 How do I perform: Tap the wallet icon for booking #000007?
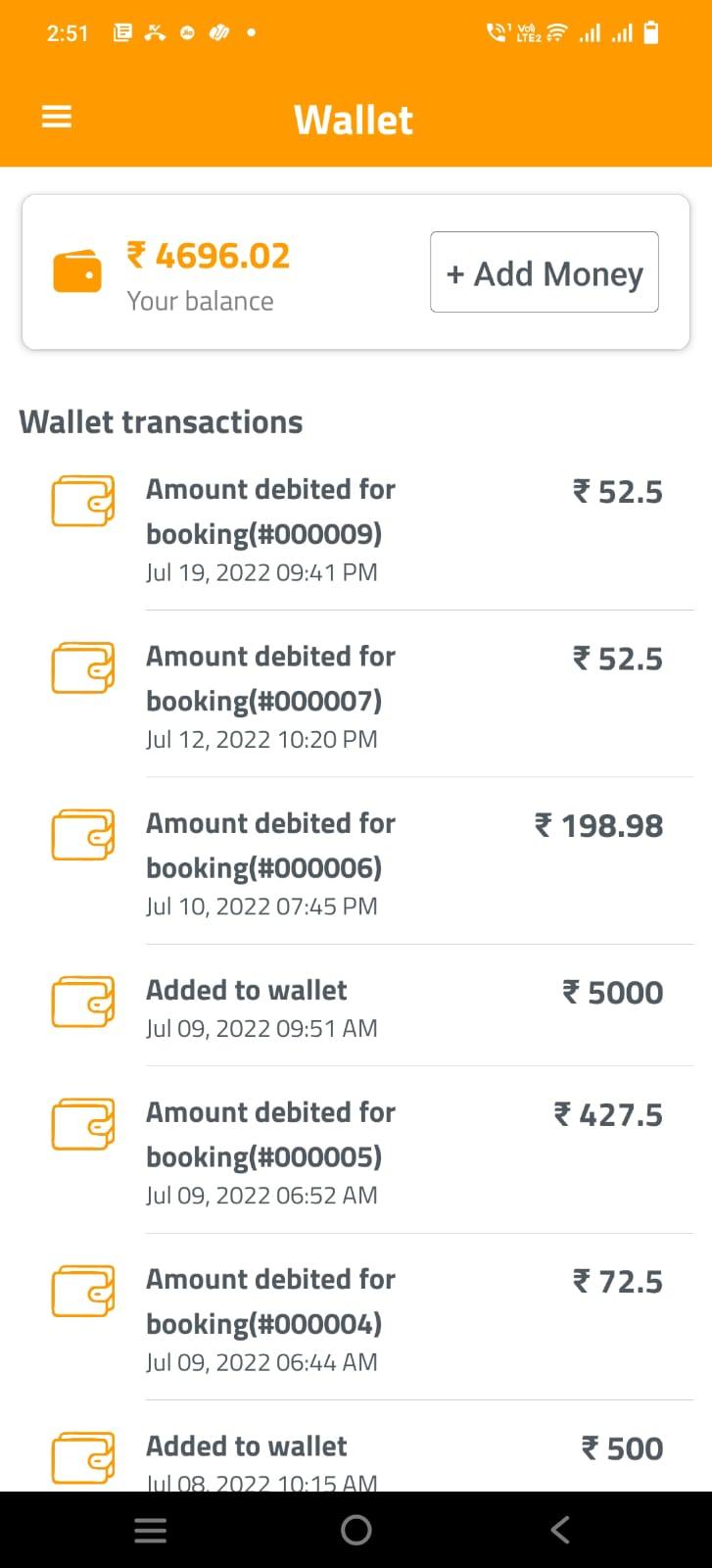(83, 668)
